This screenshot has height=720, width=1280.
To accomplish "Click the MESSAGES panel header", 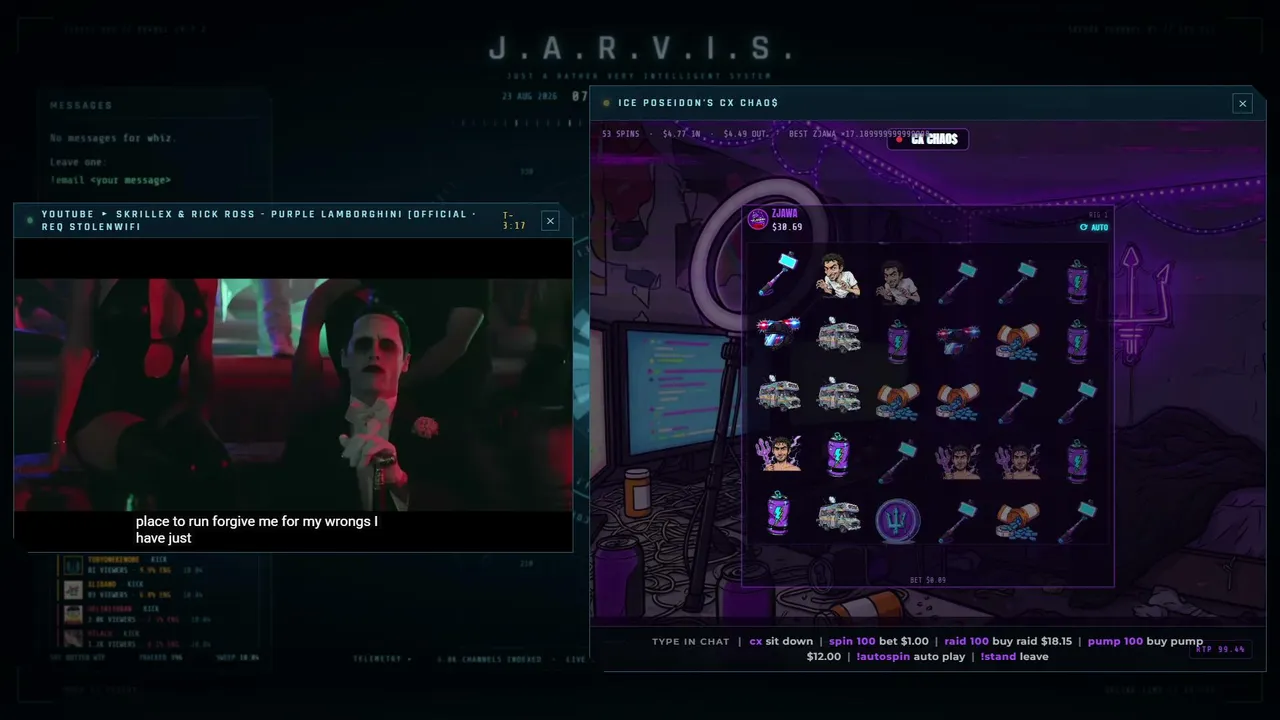I will coord(81,105).
